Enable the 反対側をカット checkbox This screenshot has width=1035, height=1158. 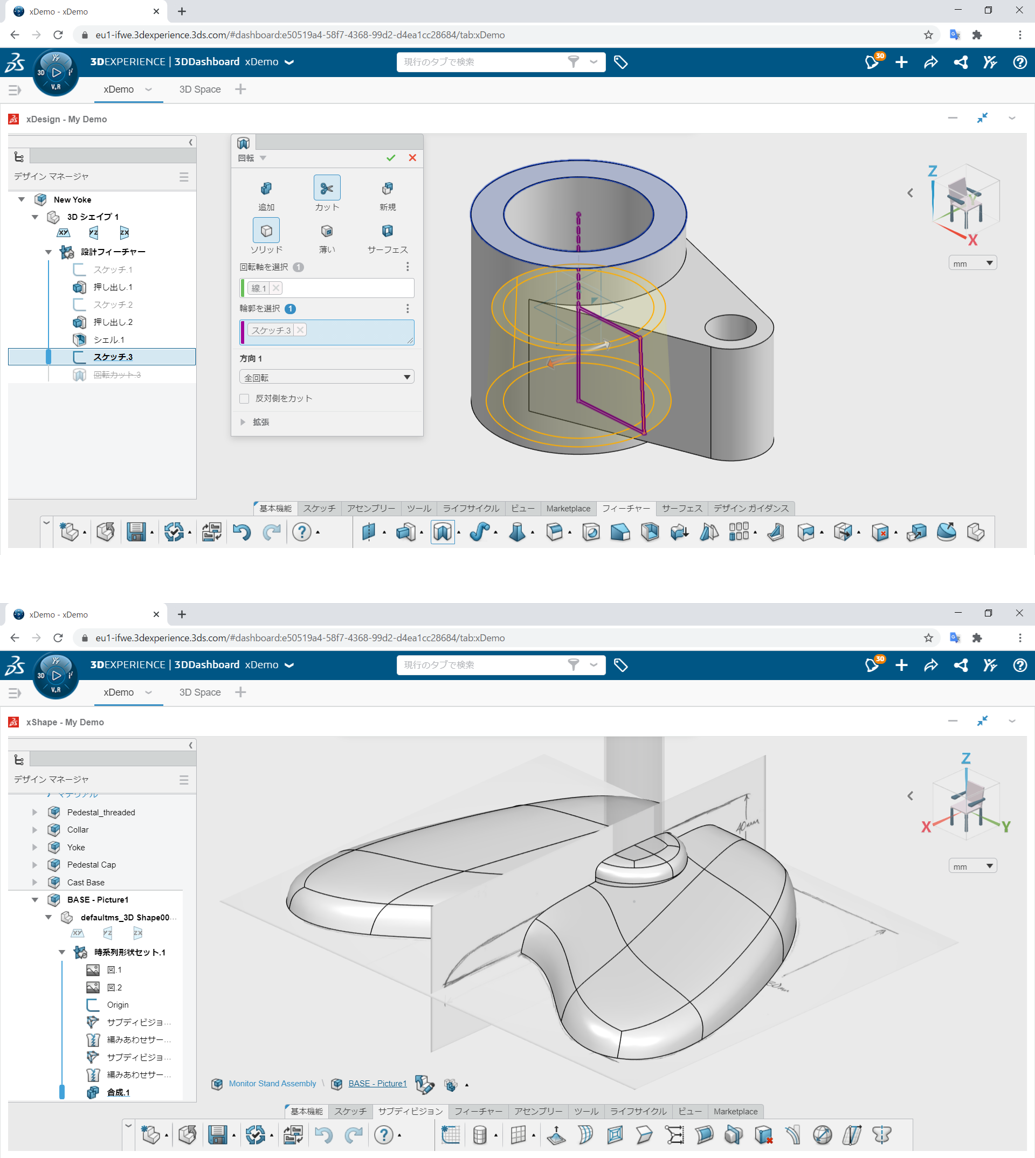(x=245, y=399)
